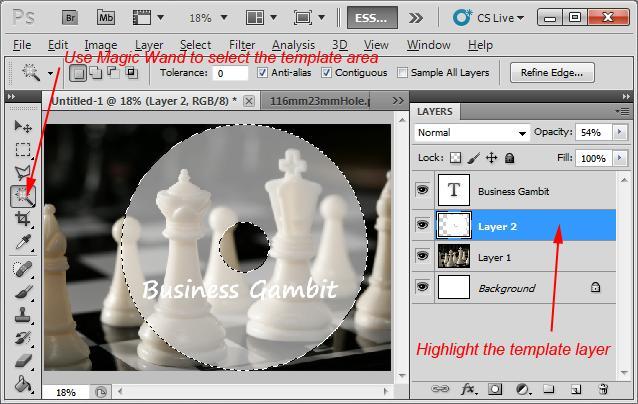
Task: Add a layer mask
Action: coord(495,389)
